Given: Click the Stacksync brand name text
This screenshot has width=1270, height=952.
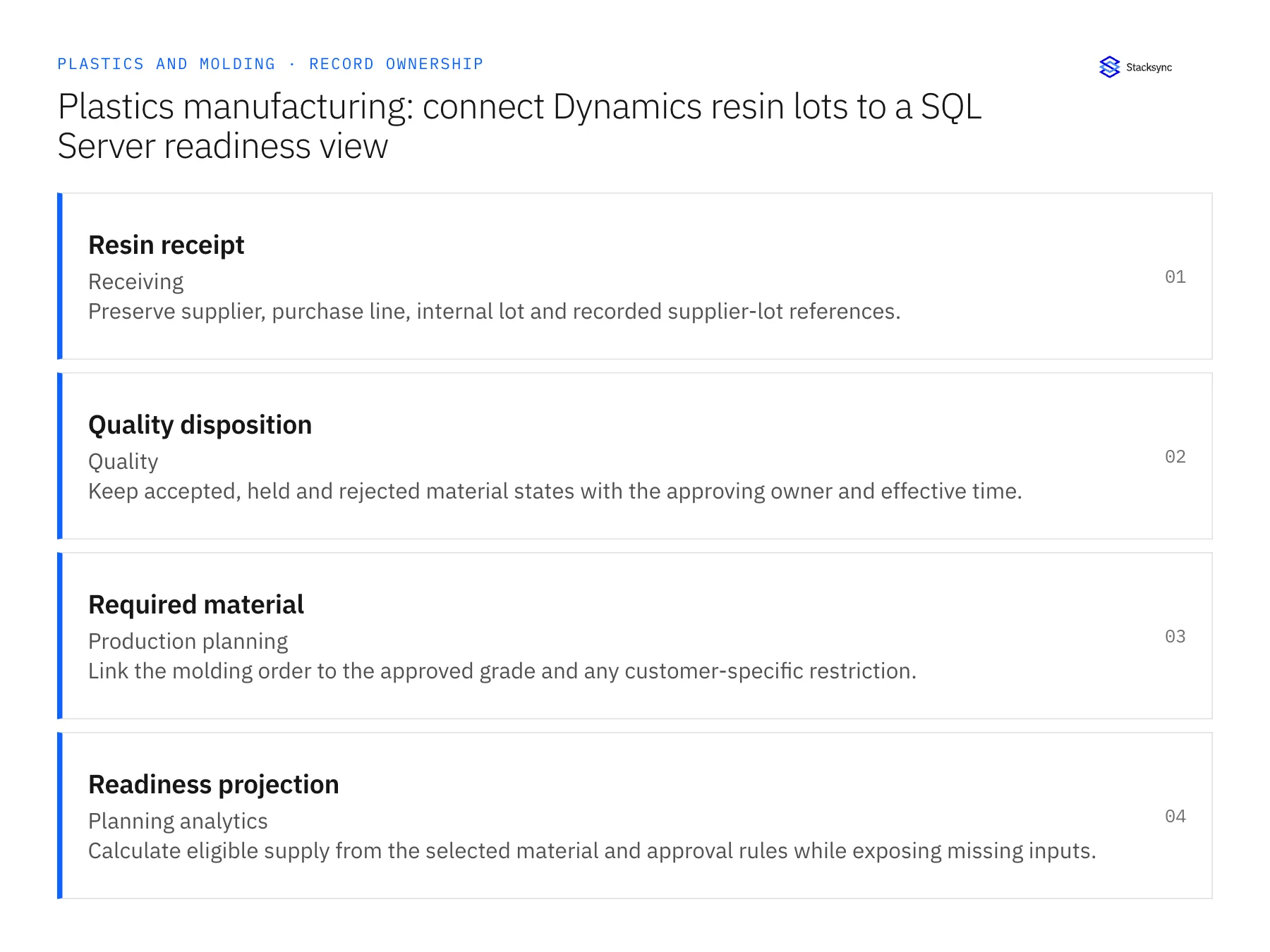Looking at the screenshot, I should pos(1149,68).
